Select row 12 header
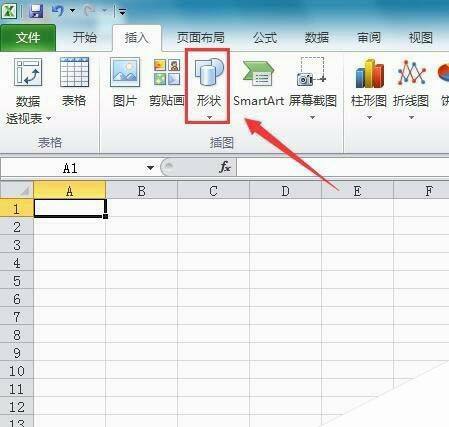The height and width of the screenshot is (427, 449). click(x=17, y=407)
